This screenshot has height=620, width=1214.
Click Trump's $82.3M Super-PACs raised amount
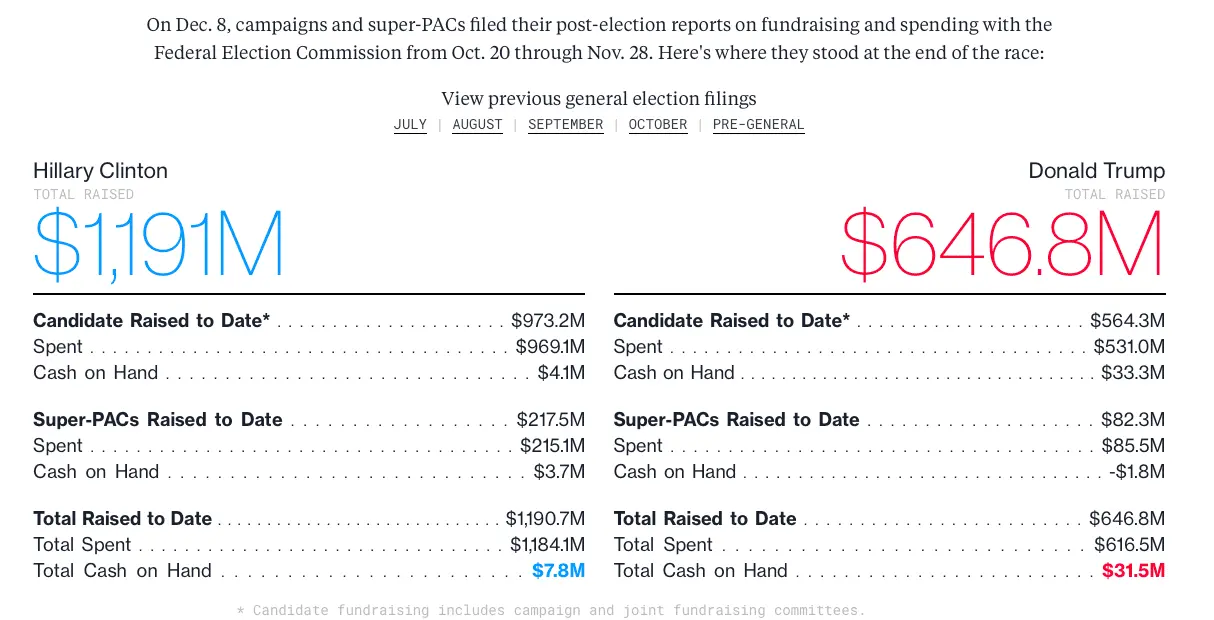[x=1133, y=420]
